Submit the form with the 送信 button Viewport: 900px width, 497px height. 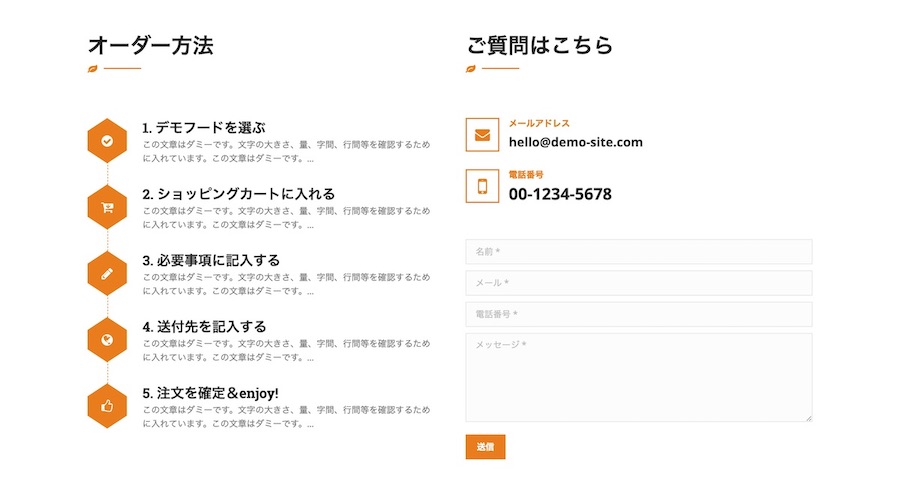(x=486, y=447)
